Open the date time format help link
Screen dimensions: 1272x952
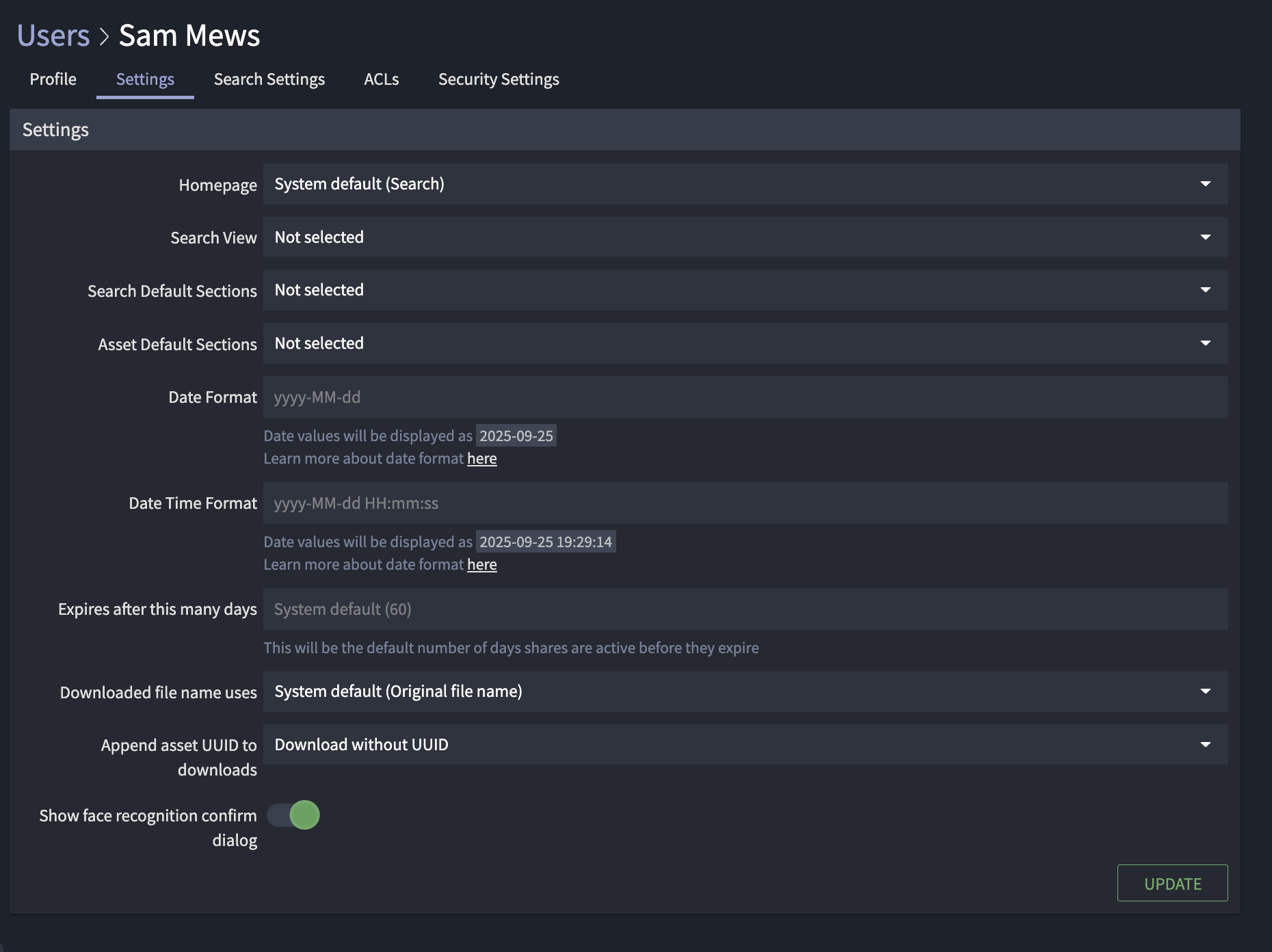pyautogui.click(x=482, y=564)
